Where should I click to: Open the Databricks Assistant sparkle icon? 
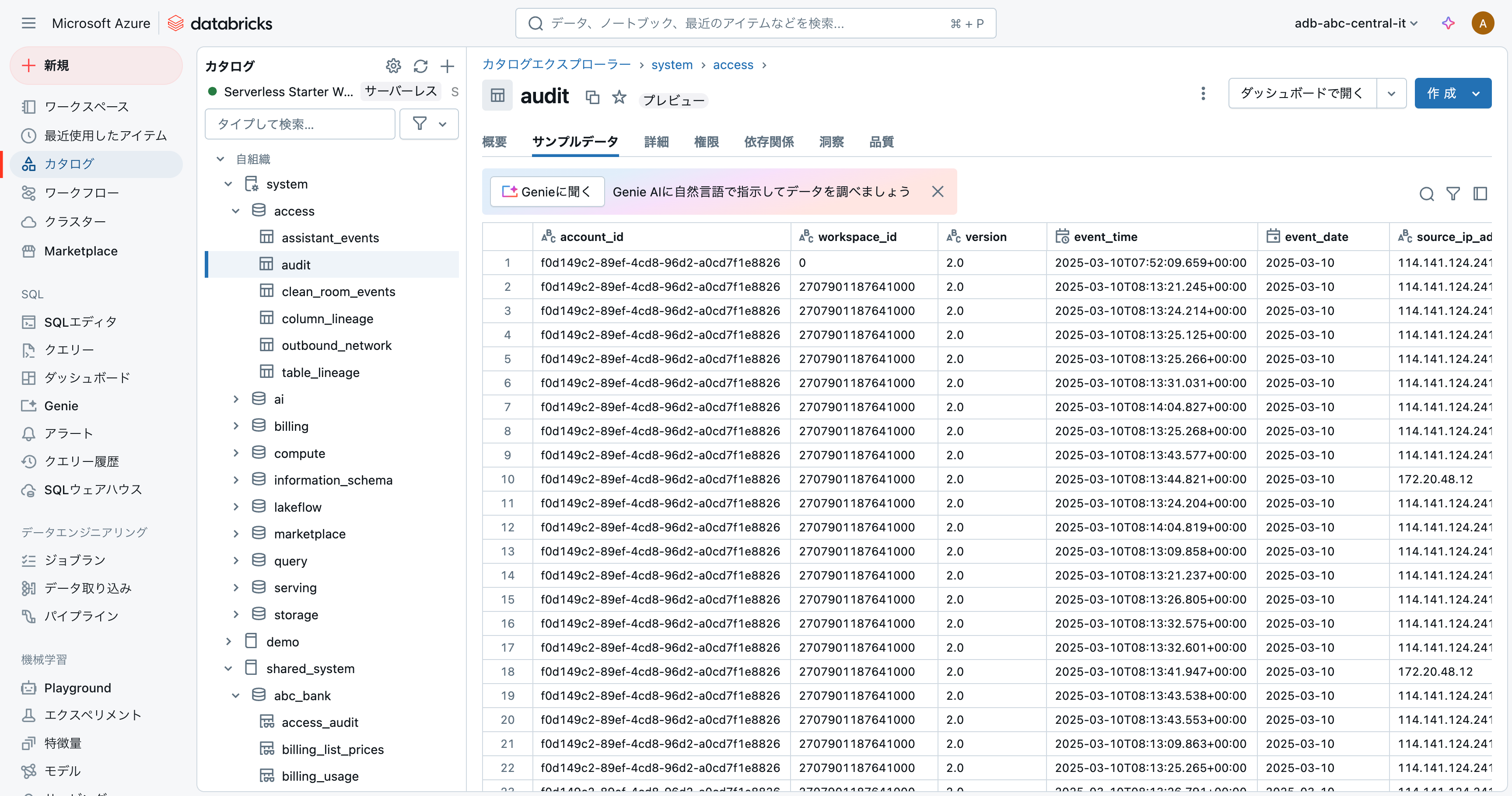1448,24
